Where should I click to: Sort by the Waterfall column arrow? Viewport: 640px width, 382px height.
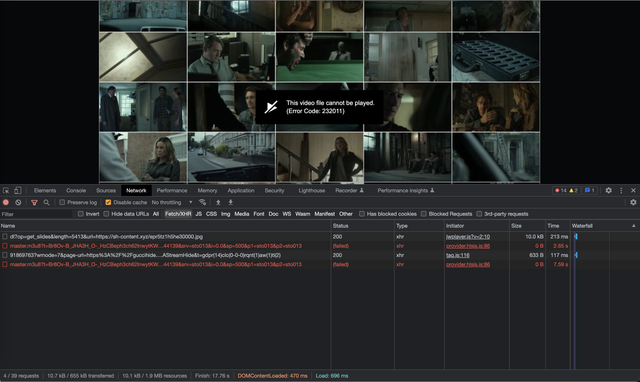(x=633, y=226)
